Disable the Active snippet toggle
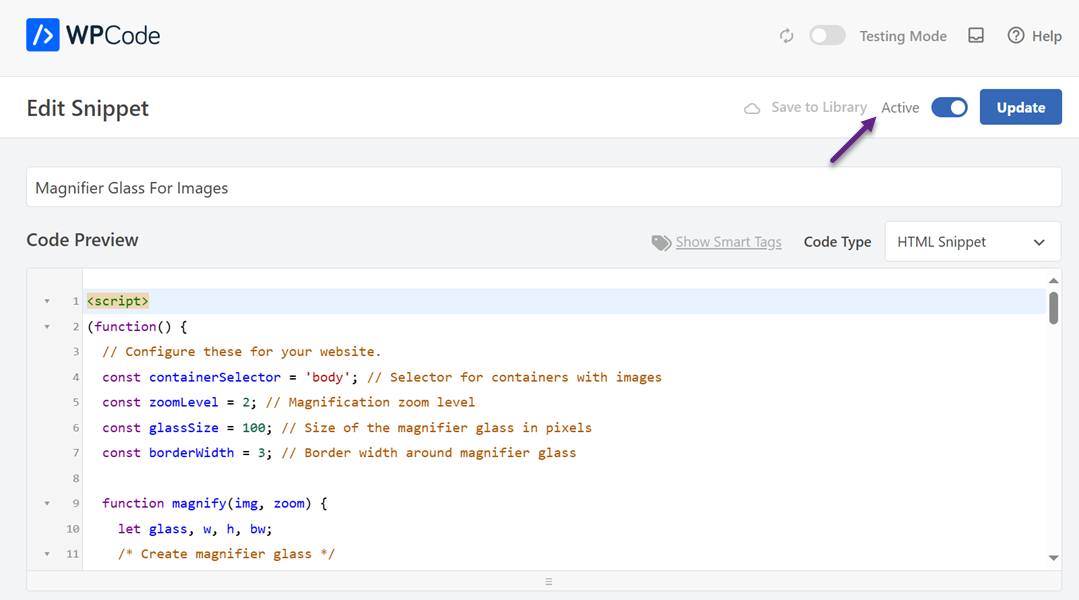This screenshot has width=1079, height=600. [949, 108]
